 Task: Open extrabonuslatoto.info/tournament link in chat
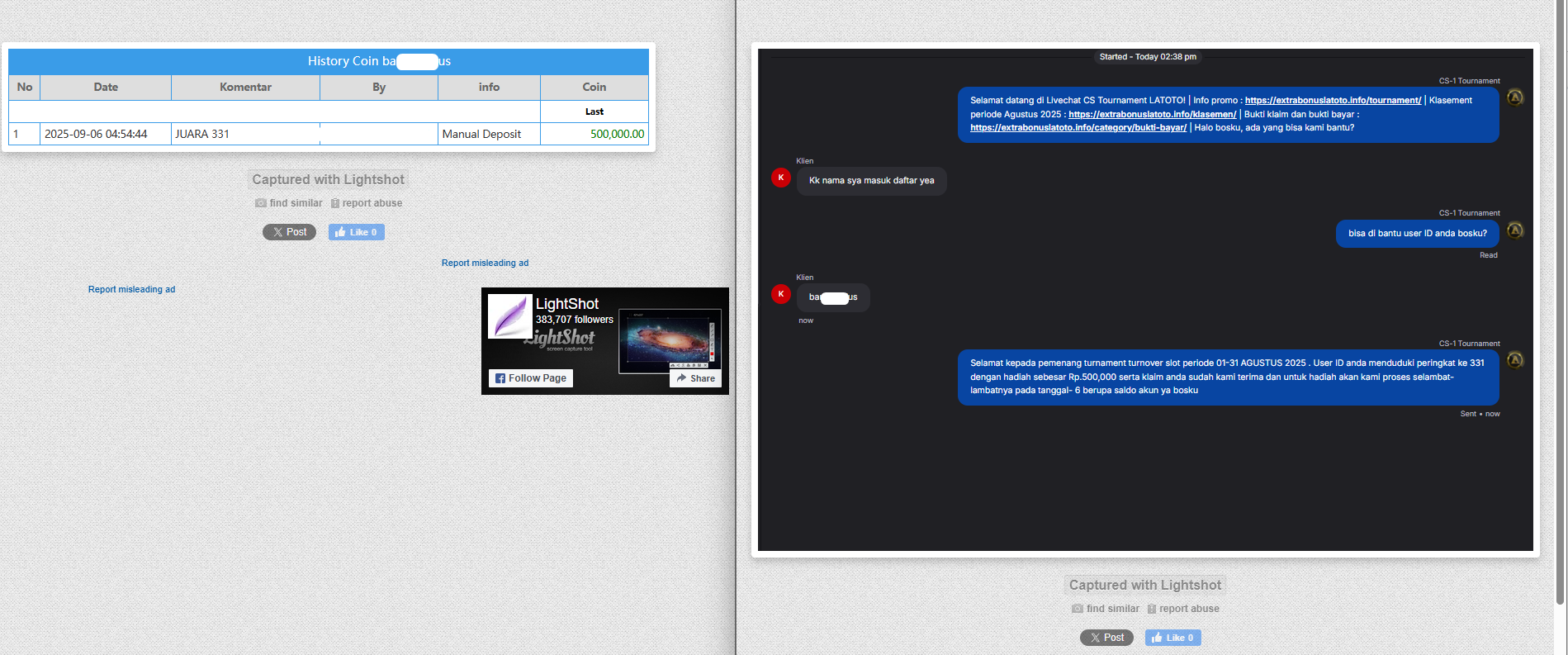click(1333, 100)
